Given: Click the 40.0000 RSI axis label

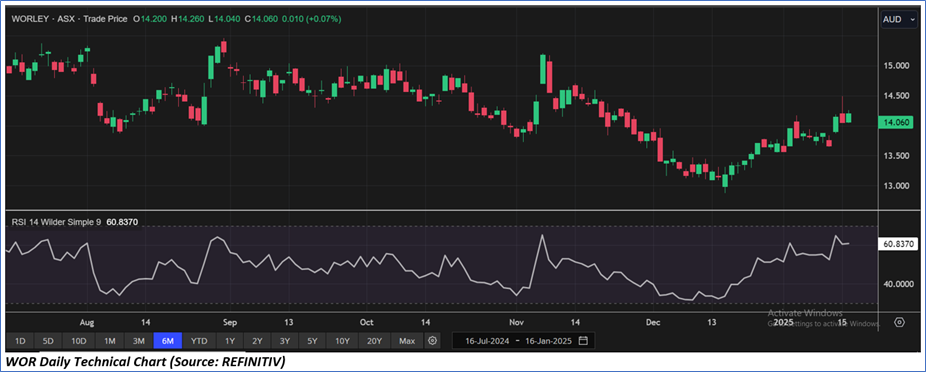Looking at the screenshot, I should coord(898,284).
